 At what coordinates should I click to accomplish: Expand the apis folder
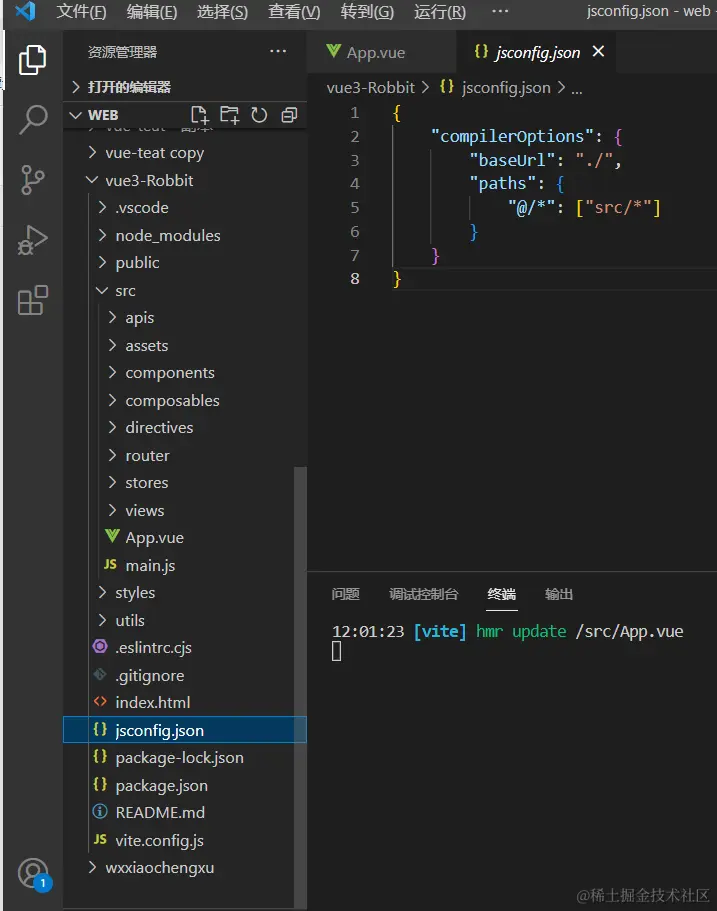(185, 318)
